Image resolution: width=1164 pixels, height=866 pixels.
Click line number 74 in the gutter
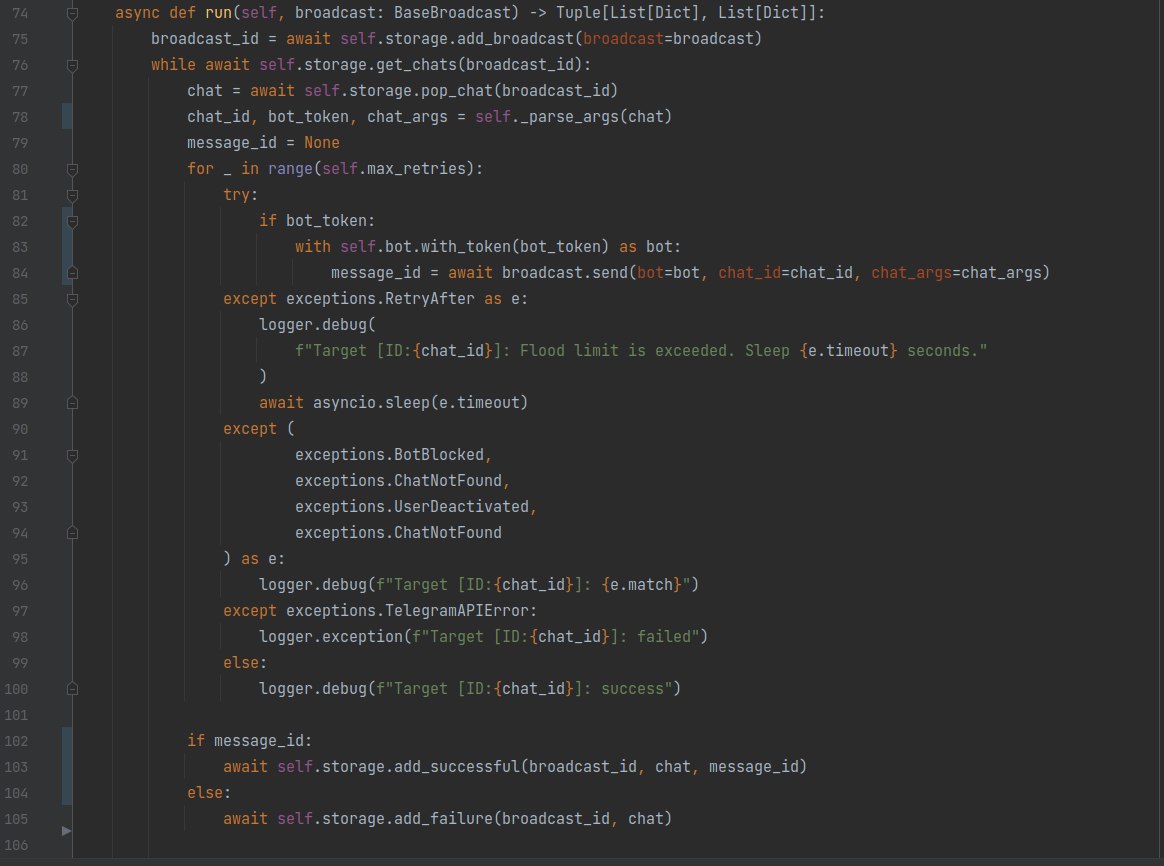coord(20,13)
